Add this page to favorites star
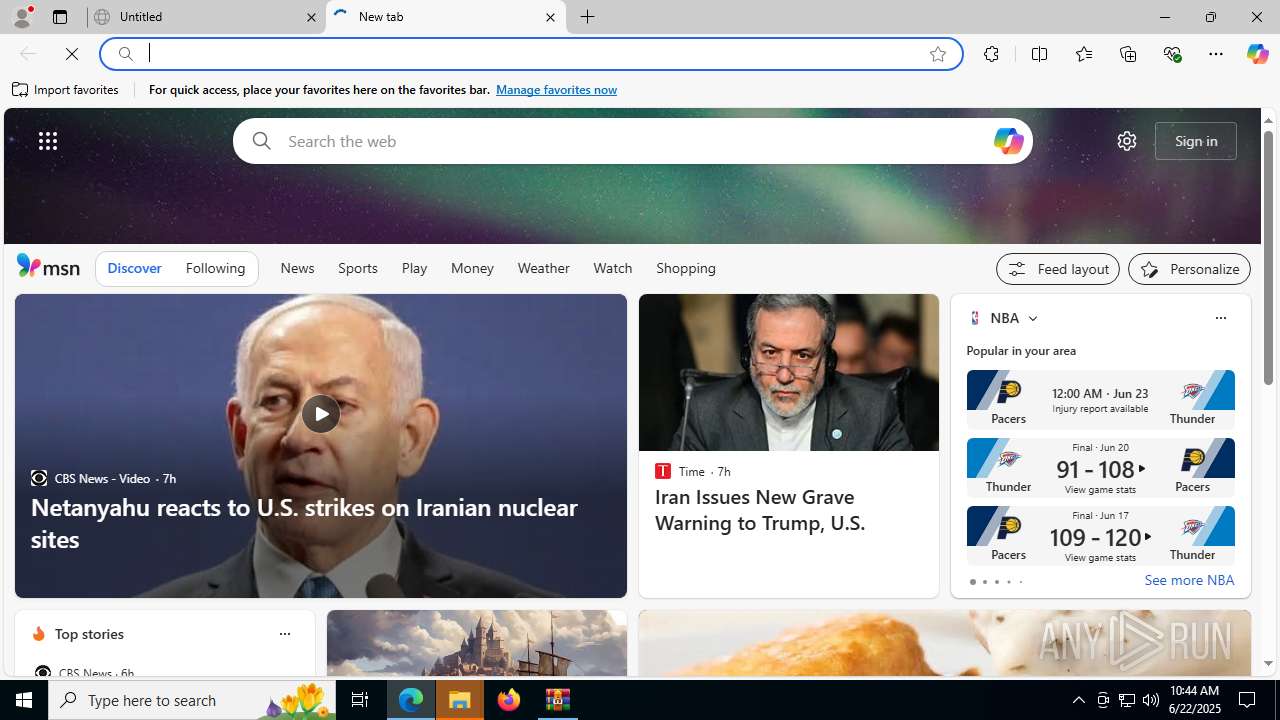Viewport: 1280px width, 720px height. coord(938,54)
